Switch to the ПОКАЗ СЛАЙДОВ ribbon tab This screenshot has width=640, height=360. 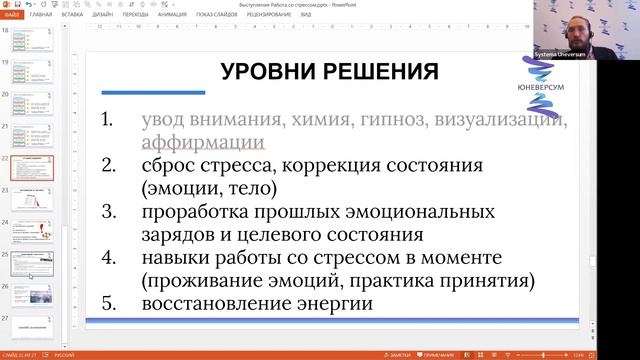(216, 15)
